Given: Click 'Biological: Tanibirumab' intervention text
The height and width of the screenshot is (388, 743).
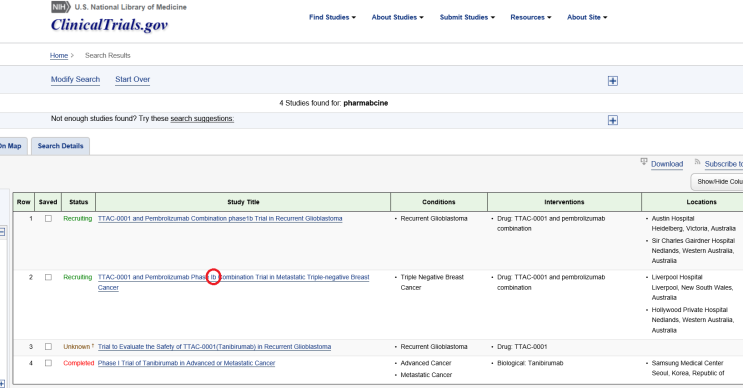Looking at the screenshot, I should click(530, 363).
